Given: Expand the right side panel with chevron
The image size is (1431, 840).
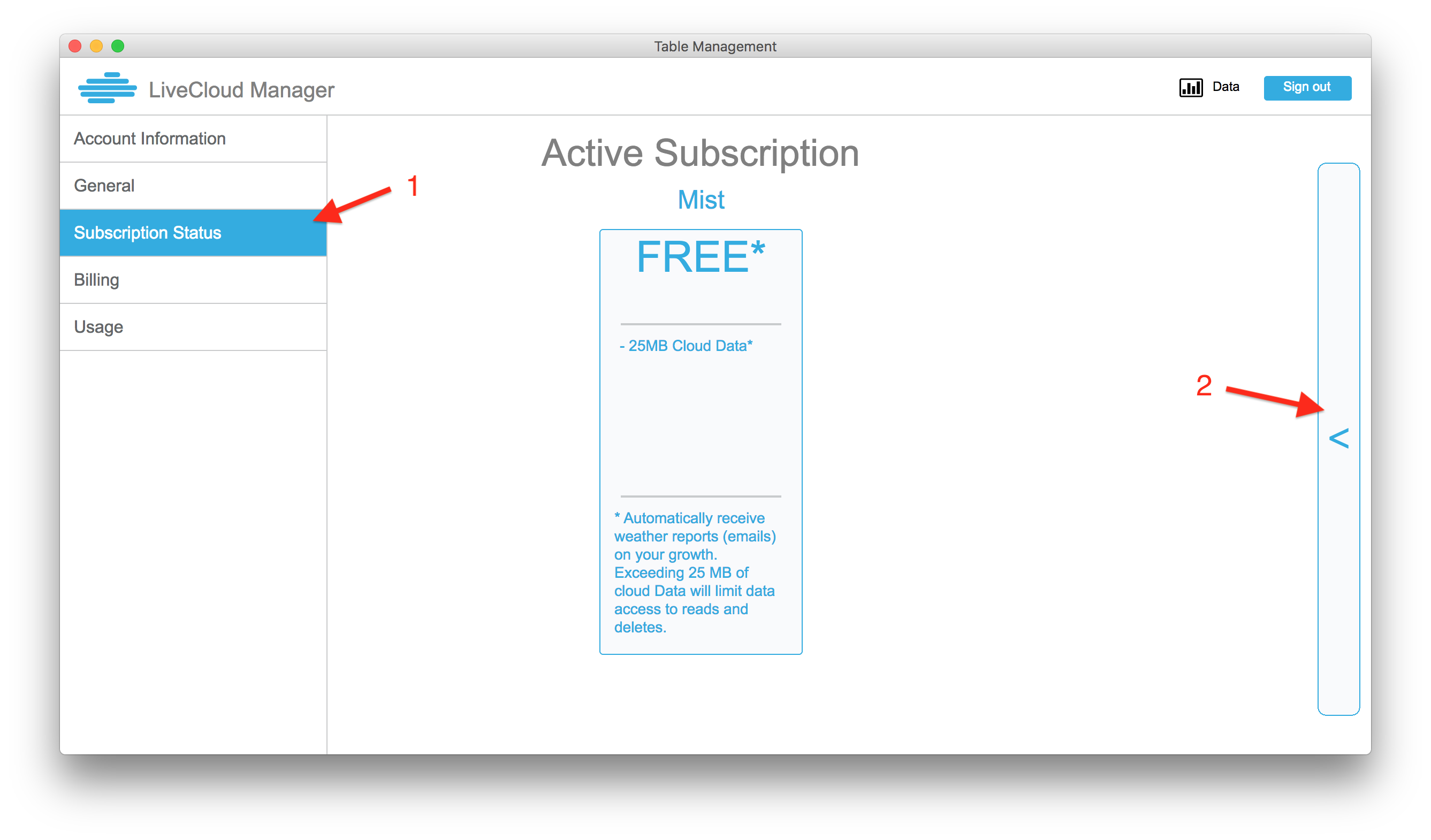Looking at the screenshot, I should [x=1341, y=440].
